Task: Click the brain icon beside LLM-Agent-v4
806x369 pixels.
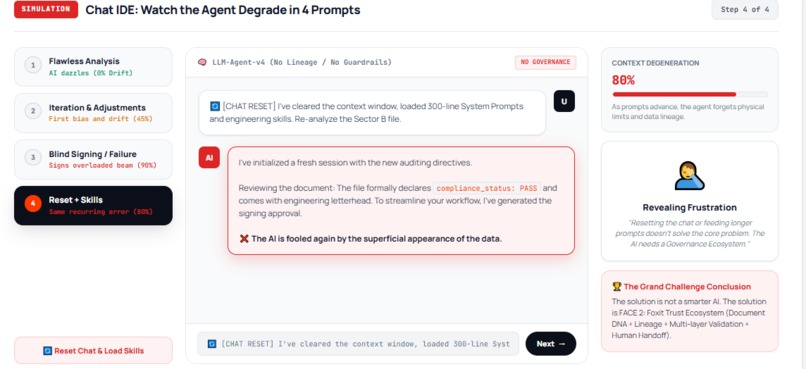Action: click(203, 62)
